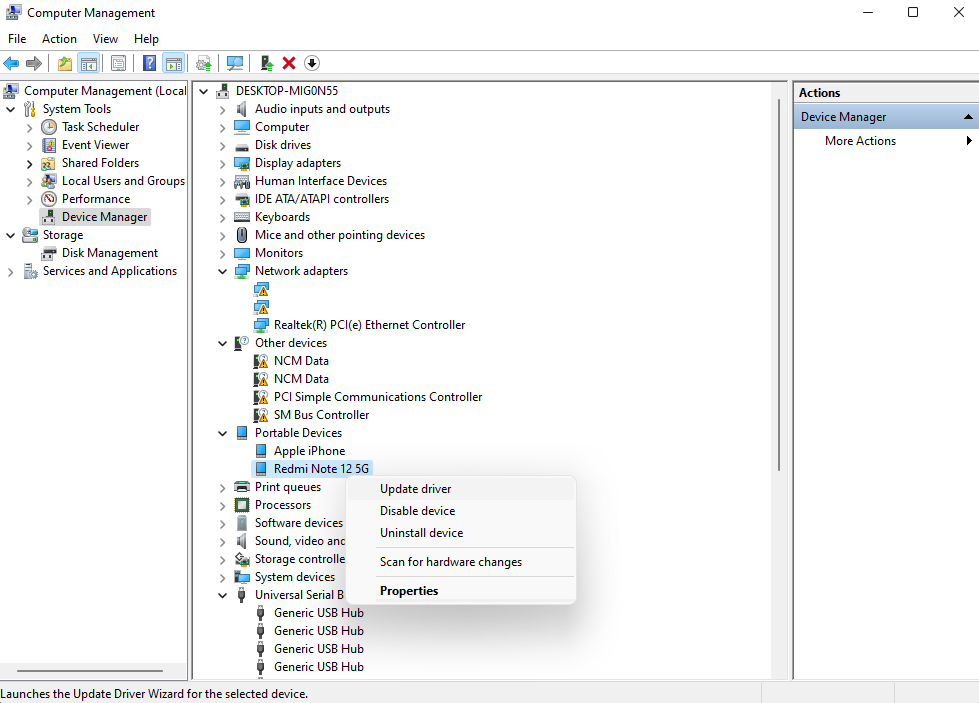Collapse the System Tools tree node
The height and width of the screenshot is (703, 979).
[11, 109]
